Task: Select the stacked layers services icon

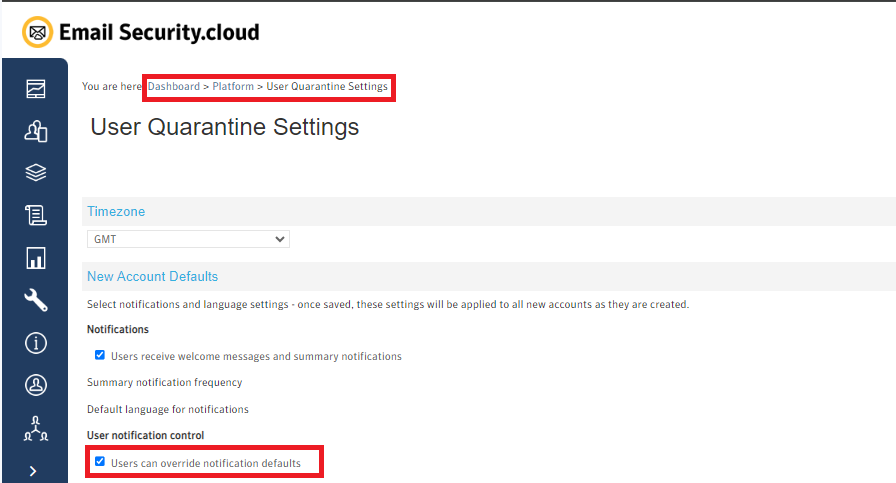Action: pos(36,173)
